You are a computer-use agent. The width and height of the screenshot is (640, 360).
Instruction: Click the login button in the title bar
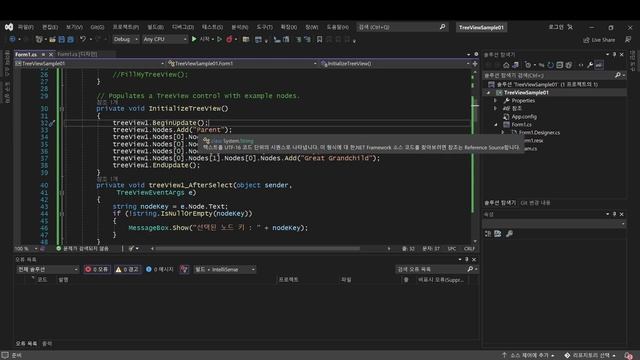[x=556, y=27]
